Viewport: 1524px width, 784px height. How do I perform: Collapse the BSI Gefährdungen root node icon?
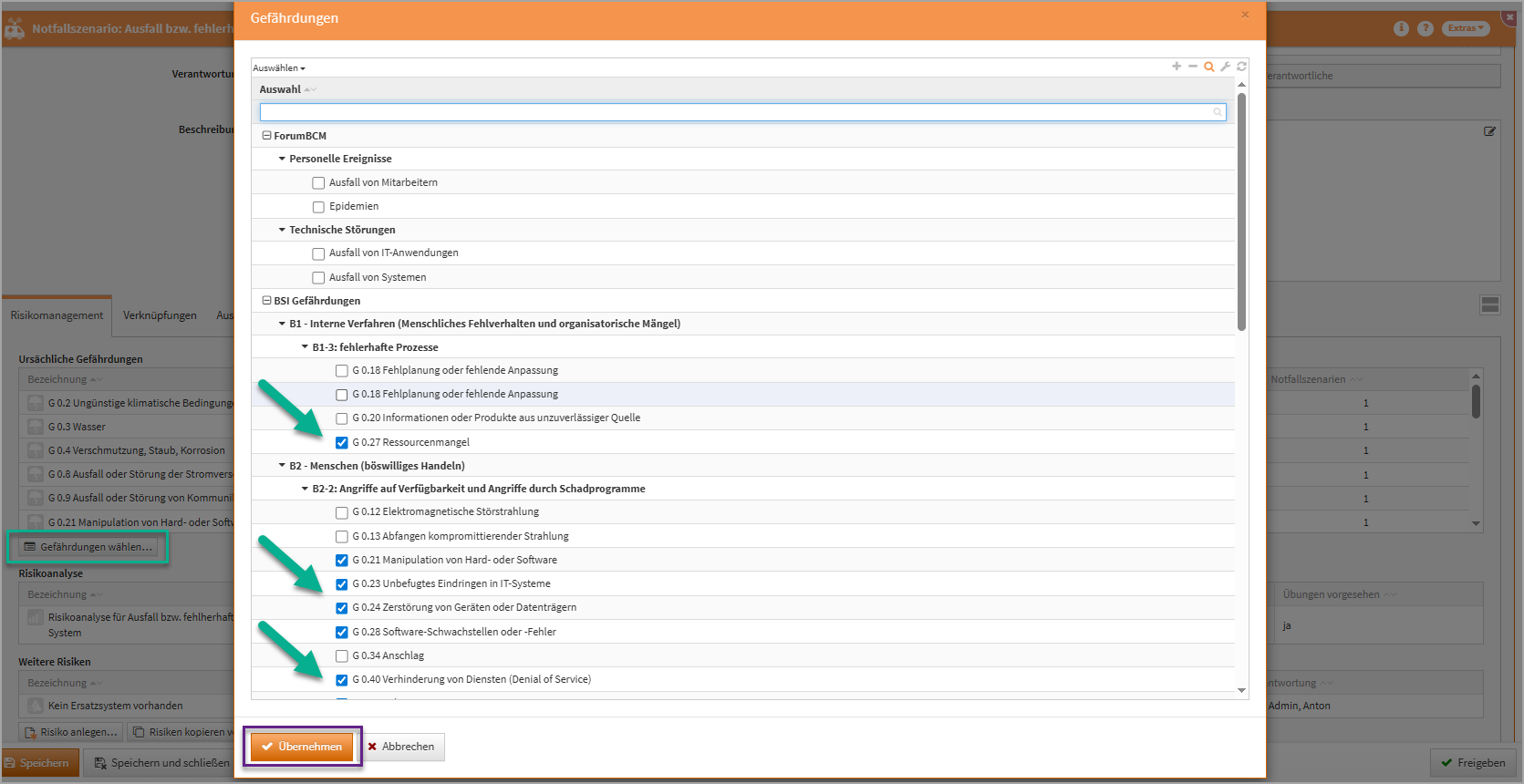tap(266, 301)
